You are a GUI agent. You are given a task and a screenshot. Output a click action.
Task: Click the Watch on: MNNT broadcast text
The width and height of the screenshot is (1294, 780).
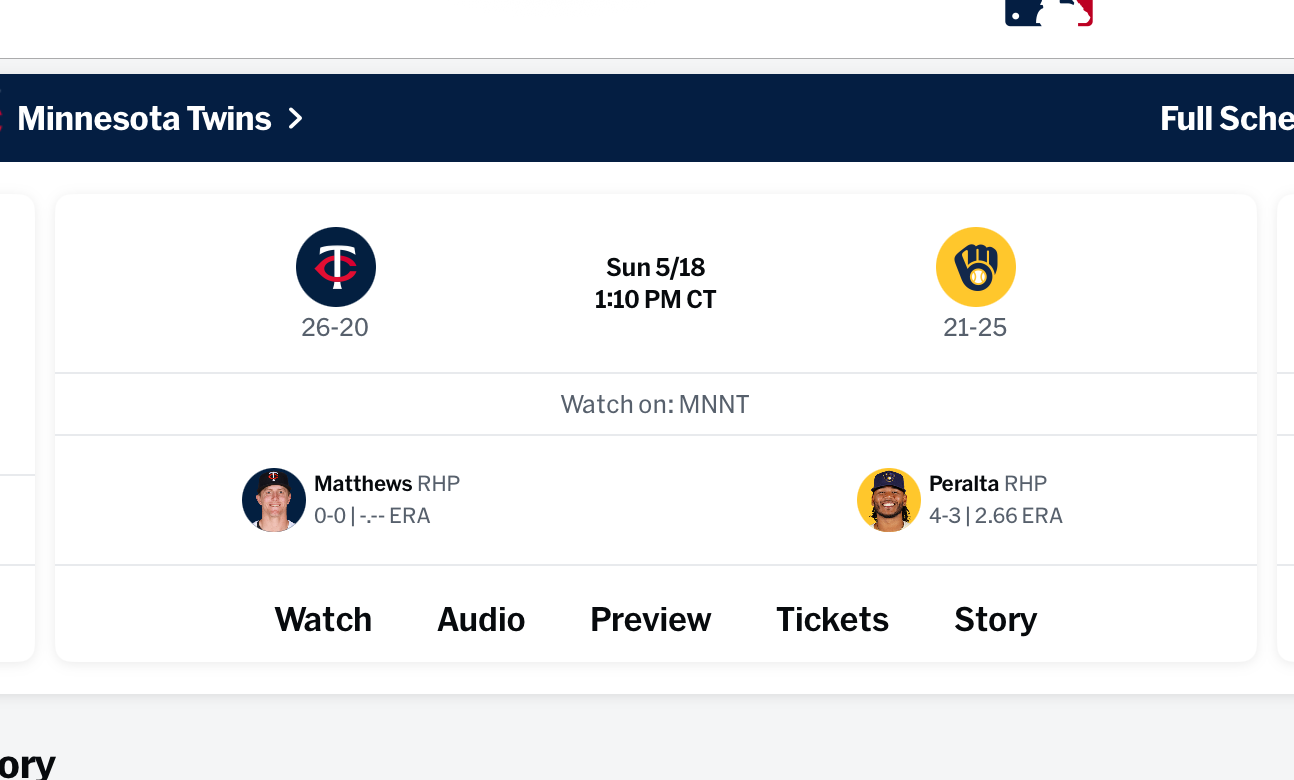[x=655, y=405]
